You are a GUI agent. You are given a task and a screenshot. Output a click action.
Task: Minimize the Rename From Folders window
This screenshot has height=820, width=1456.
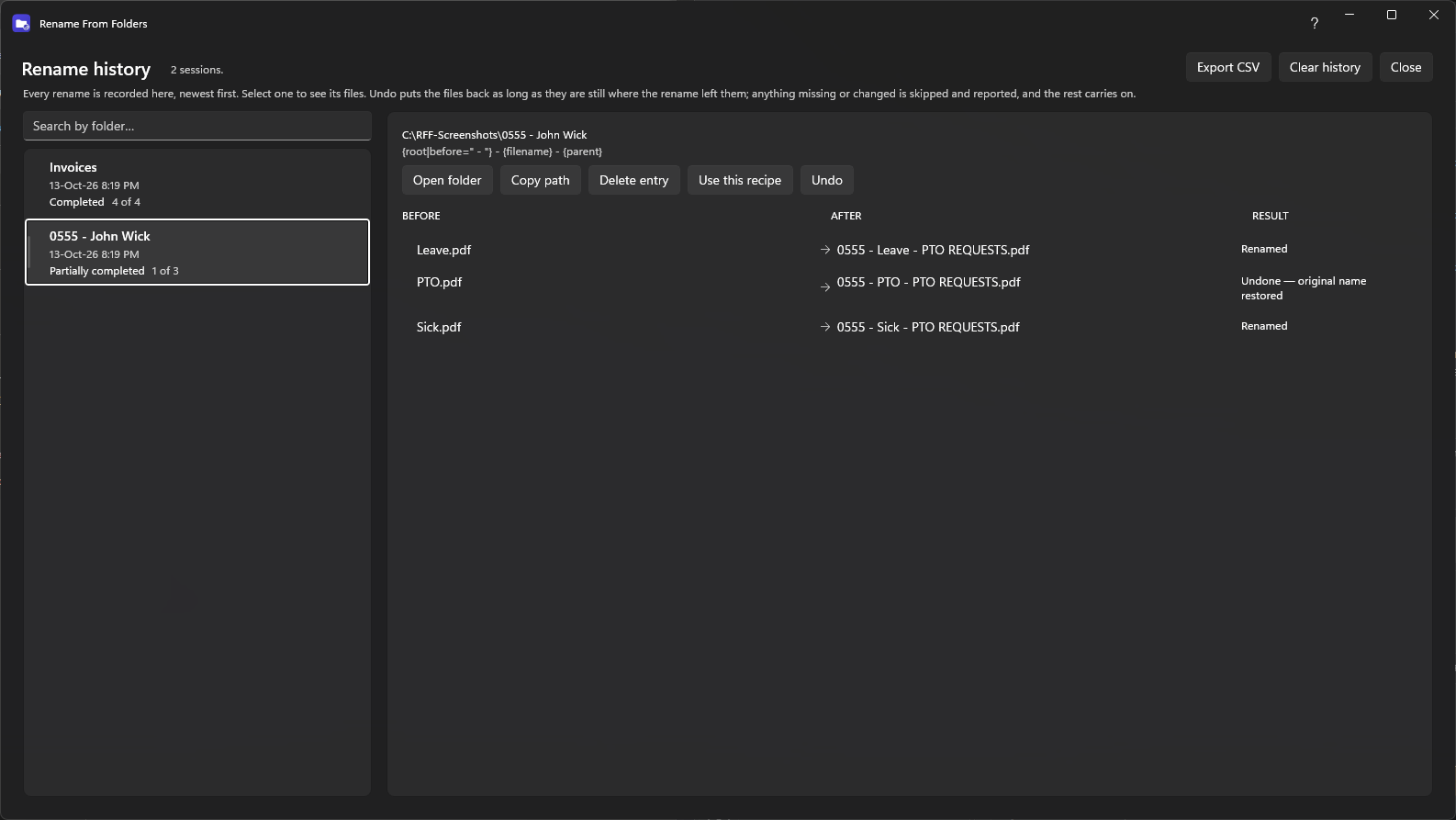point(1350,15)
